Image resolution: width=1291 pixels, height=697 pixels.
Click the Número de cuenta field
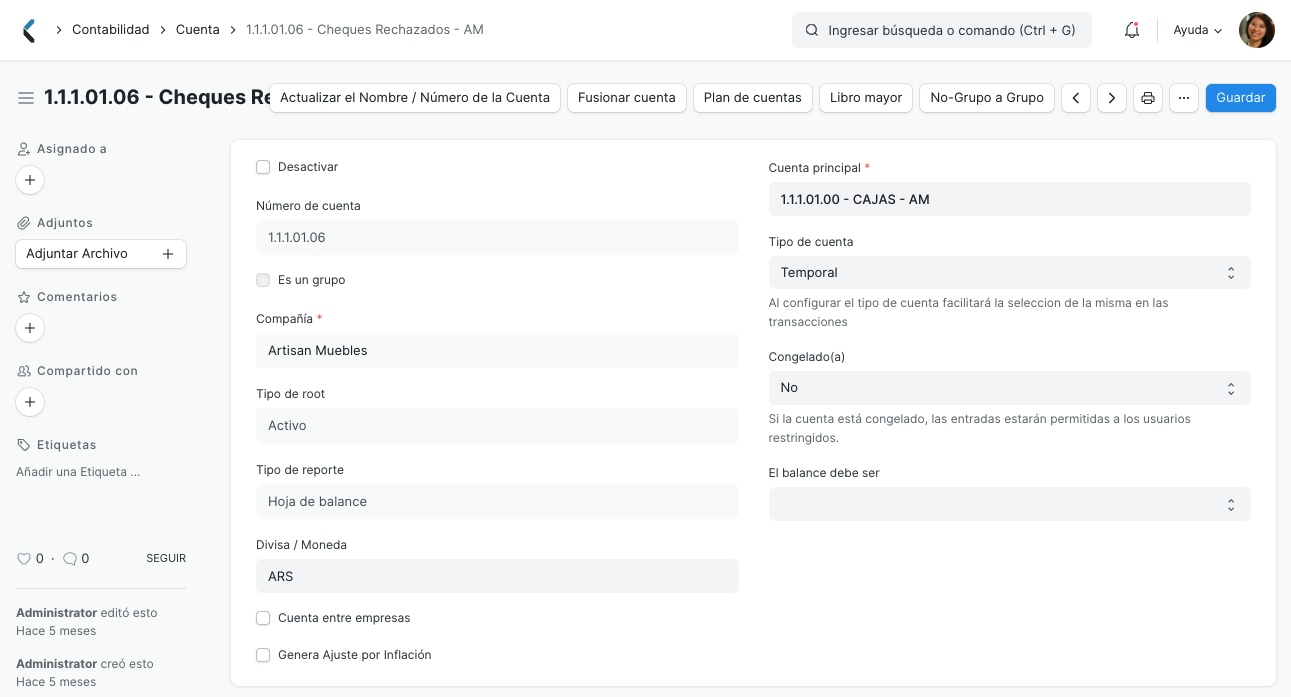click(497, 237)
